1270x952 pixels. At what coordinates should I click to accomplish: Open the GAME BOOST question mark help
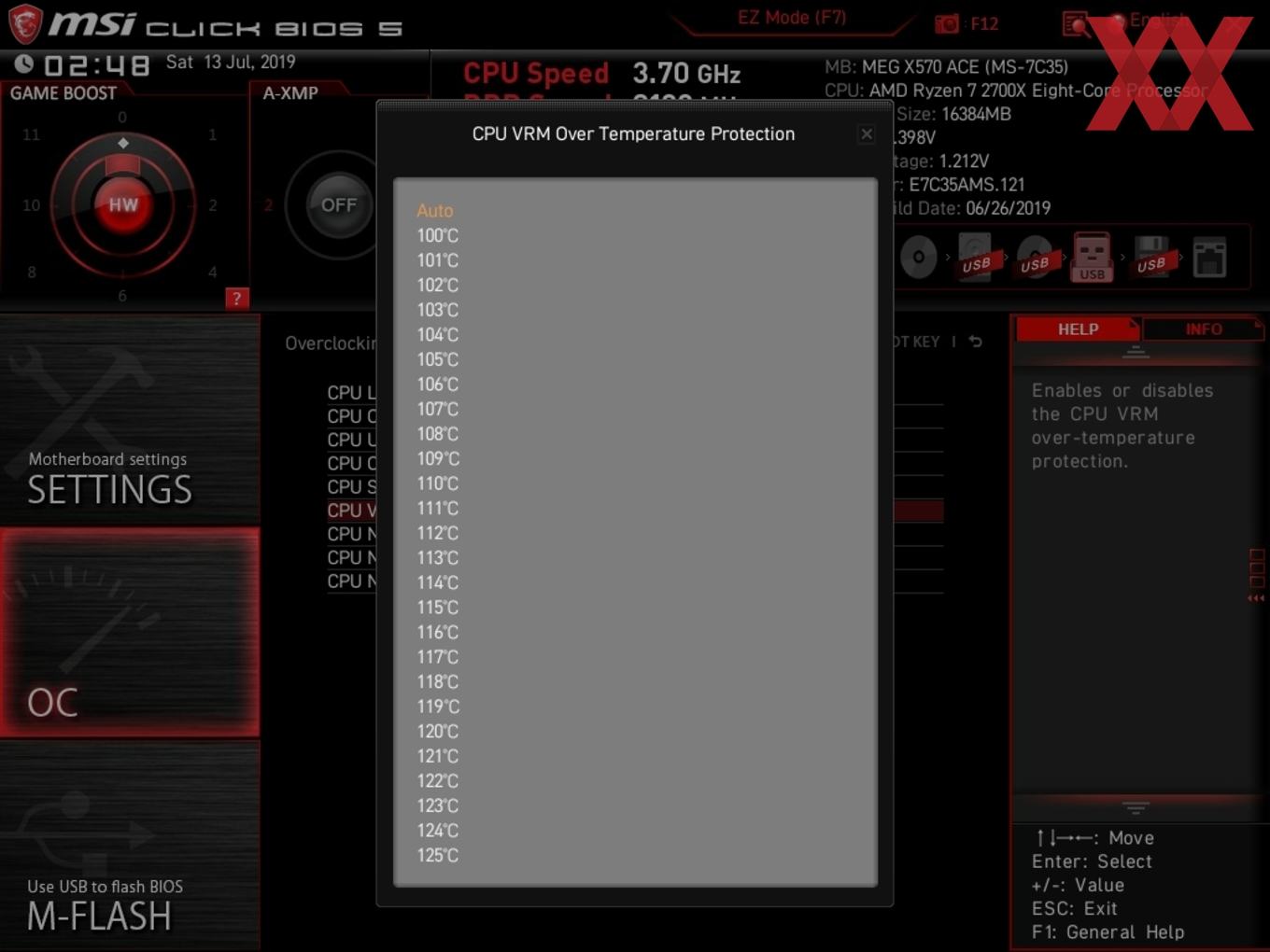coord(236,299)
